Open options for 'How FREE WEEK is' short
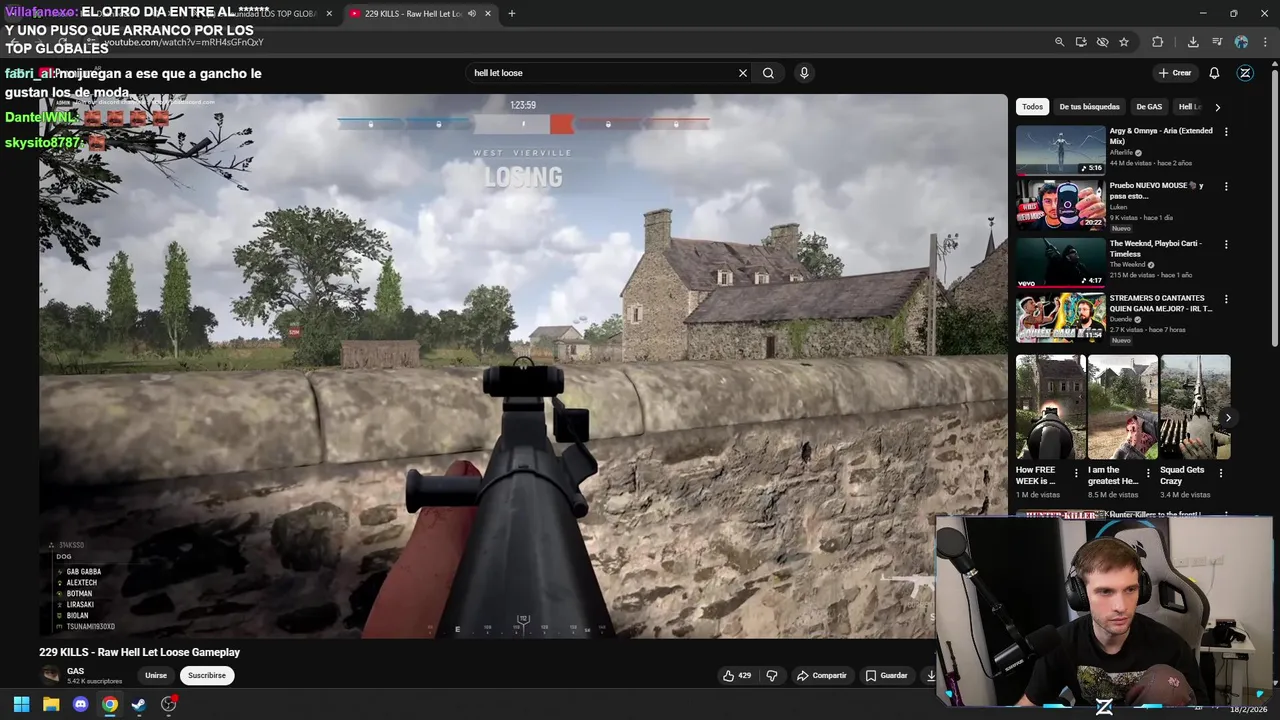 tap(1076, 473)
